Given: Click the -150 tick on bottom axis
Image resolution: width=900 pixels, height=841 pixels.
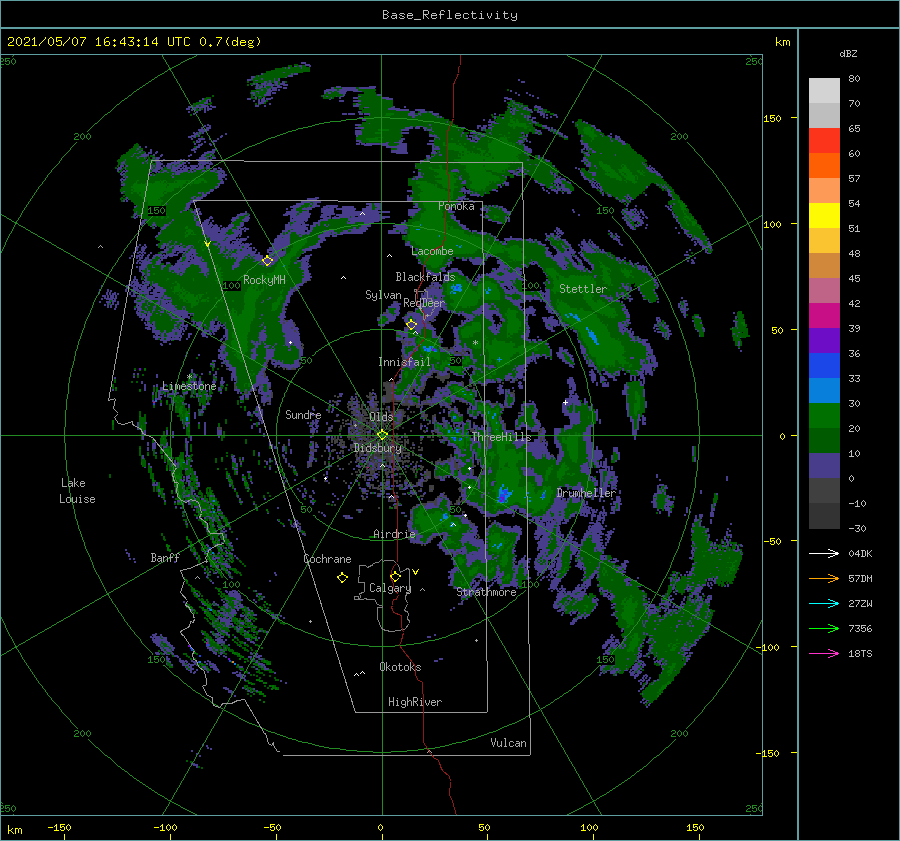Looking at the screenshot, I should pyautogui.click(x=59, y=827).
